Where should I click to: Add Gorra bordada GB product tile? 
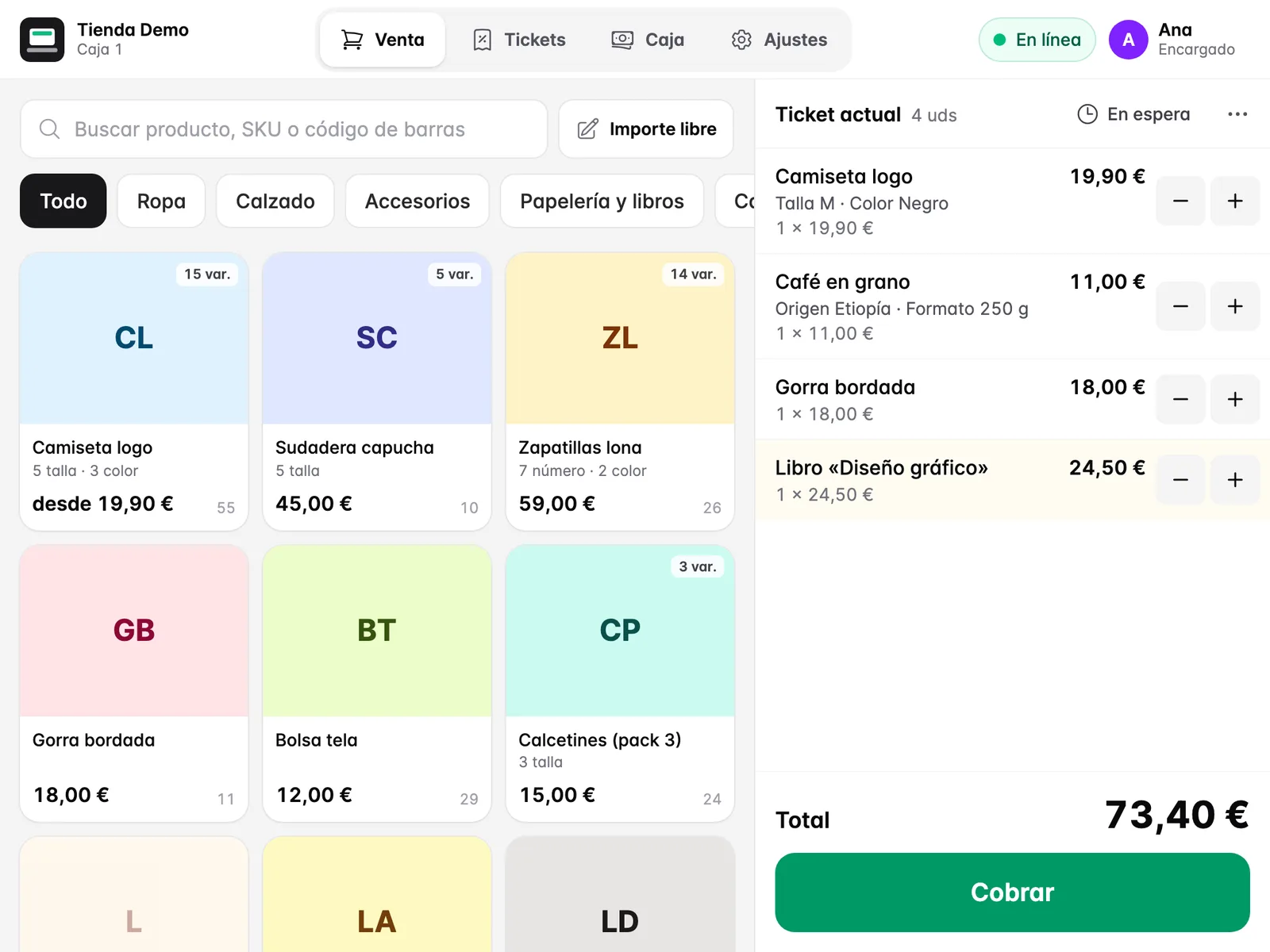[x=134, y=684]
